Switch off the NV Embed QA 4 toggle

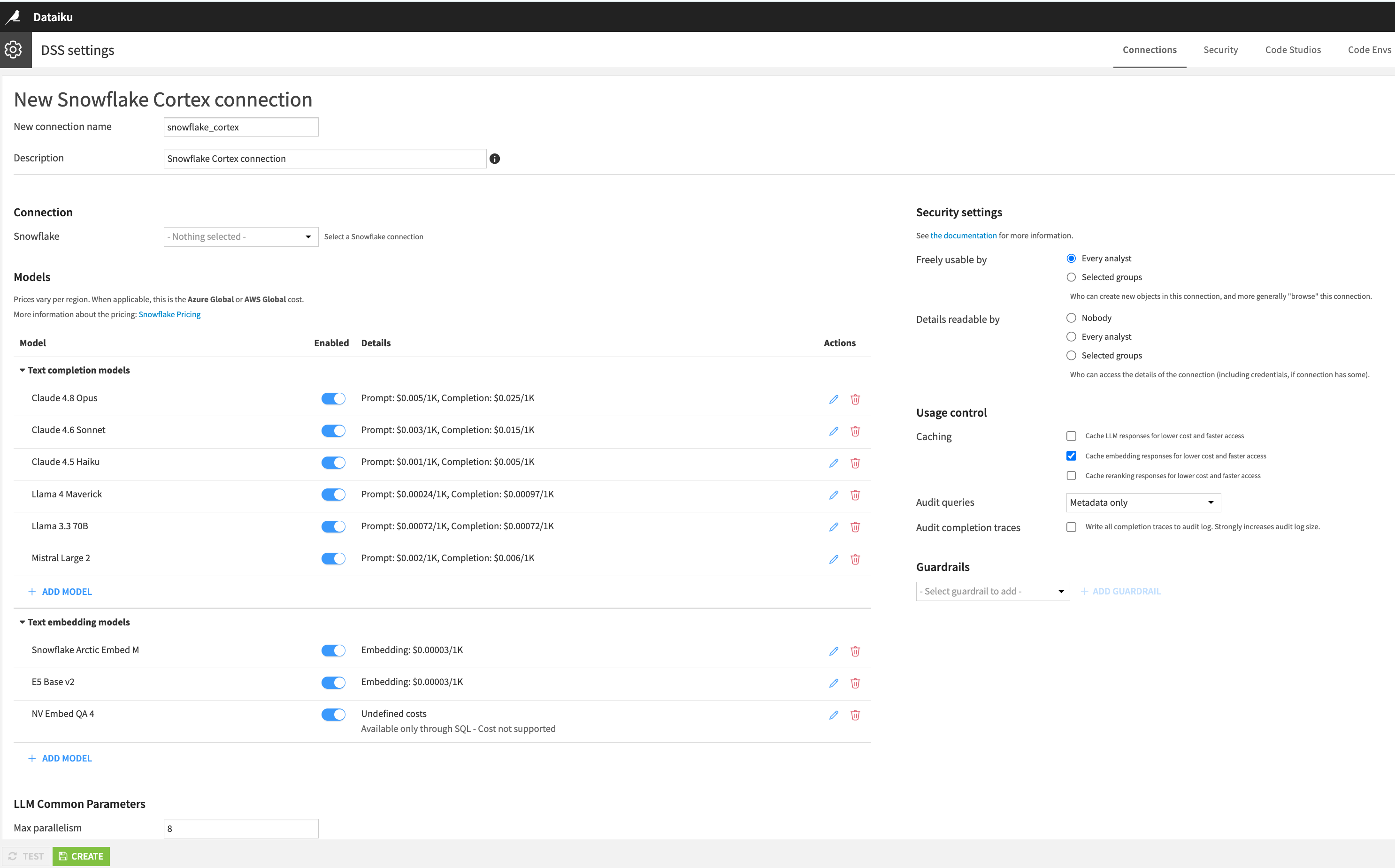(x=333, y=715)
